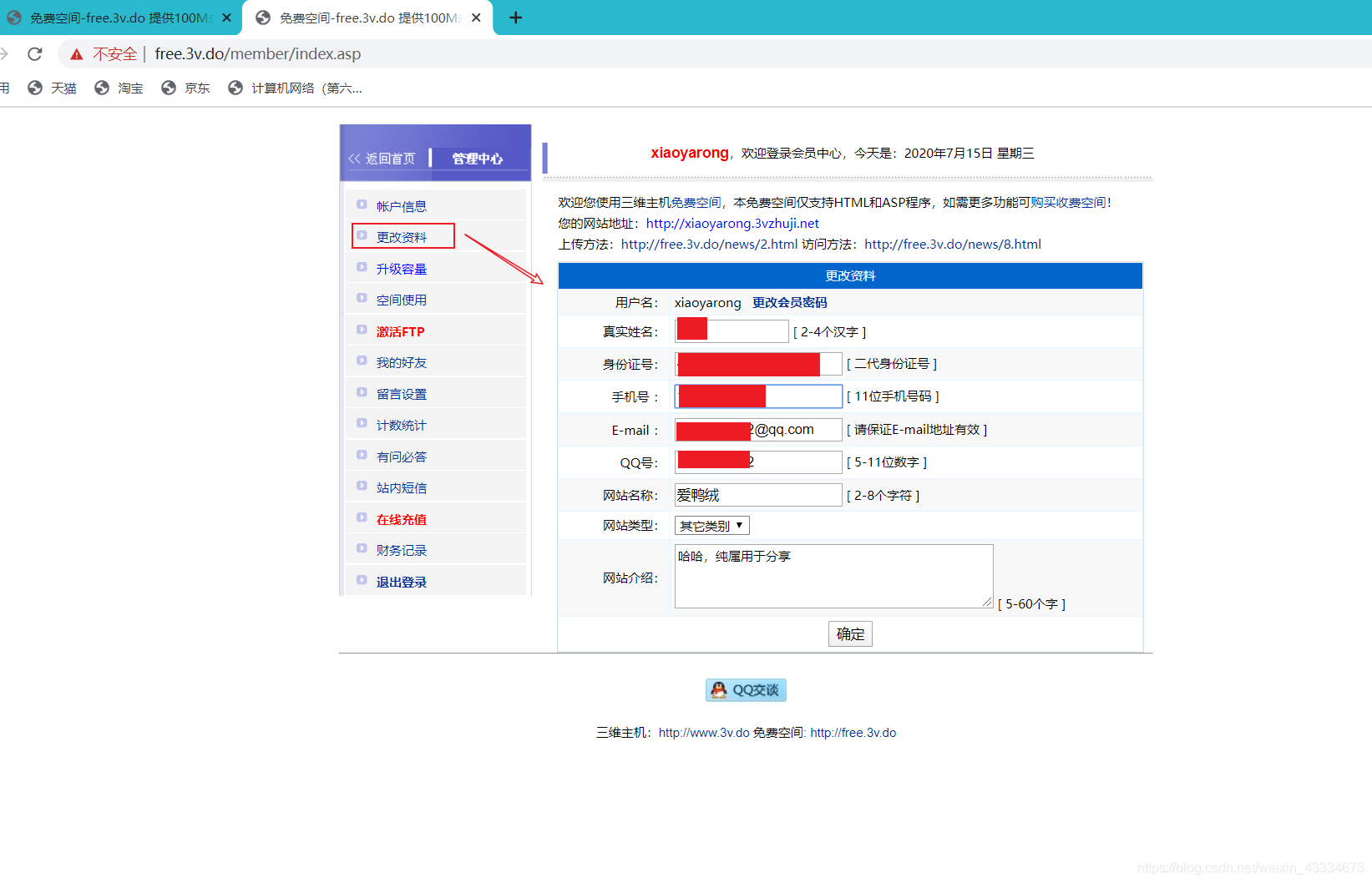Visit the http://xiaoyarong.3vzhuji.net website link
This screenshot has height=883, width=1372.
point(732,223)
